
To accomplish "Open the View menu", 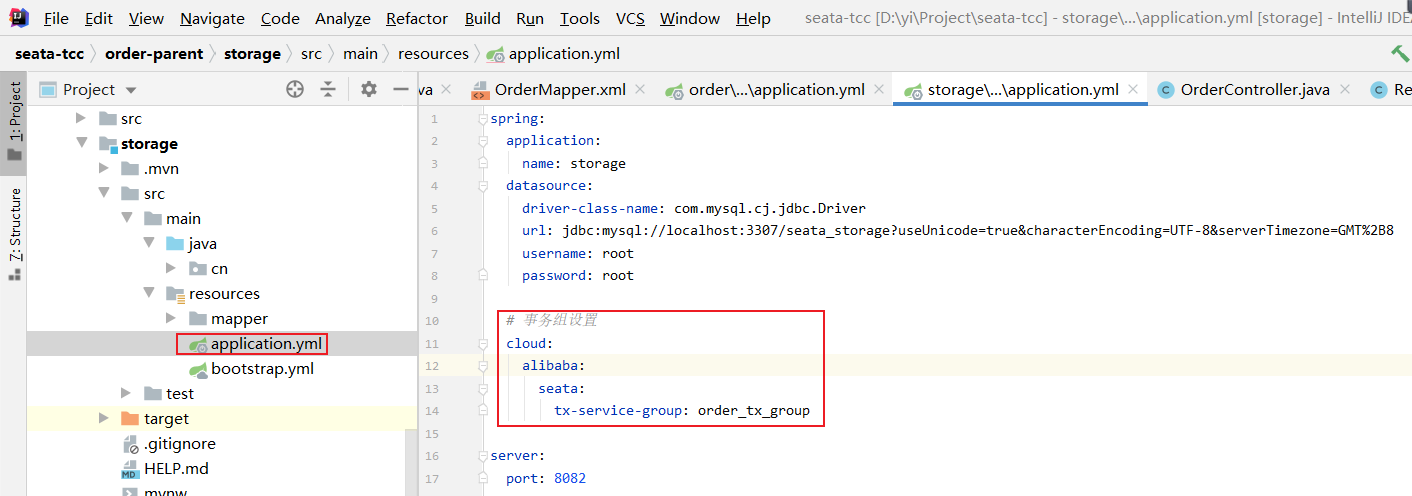I will 146,19.
